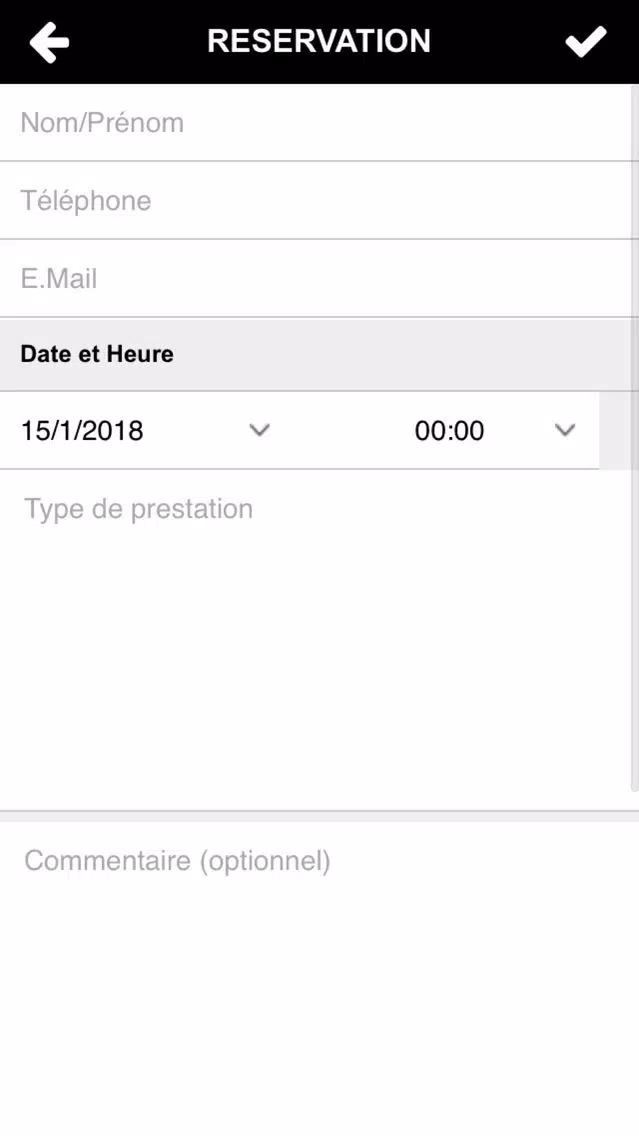This screenshot has width=639, height=1136.
Task: Click the Type de prestation placeholder text
Action: point(139,509)
